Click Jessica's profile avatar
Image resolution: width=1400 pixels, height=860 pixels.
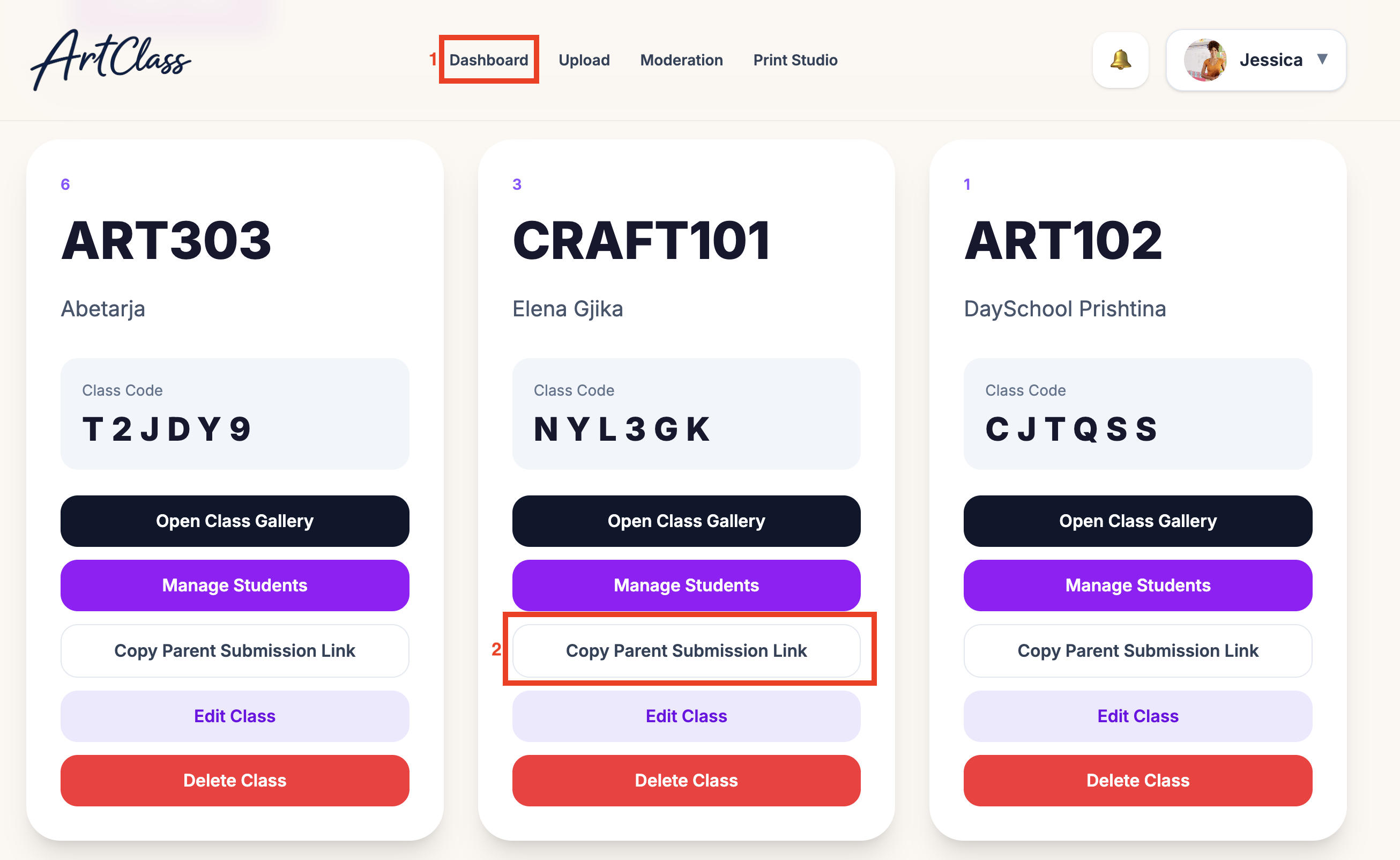pos(1204,60)
